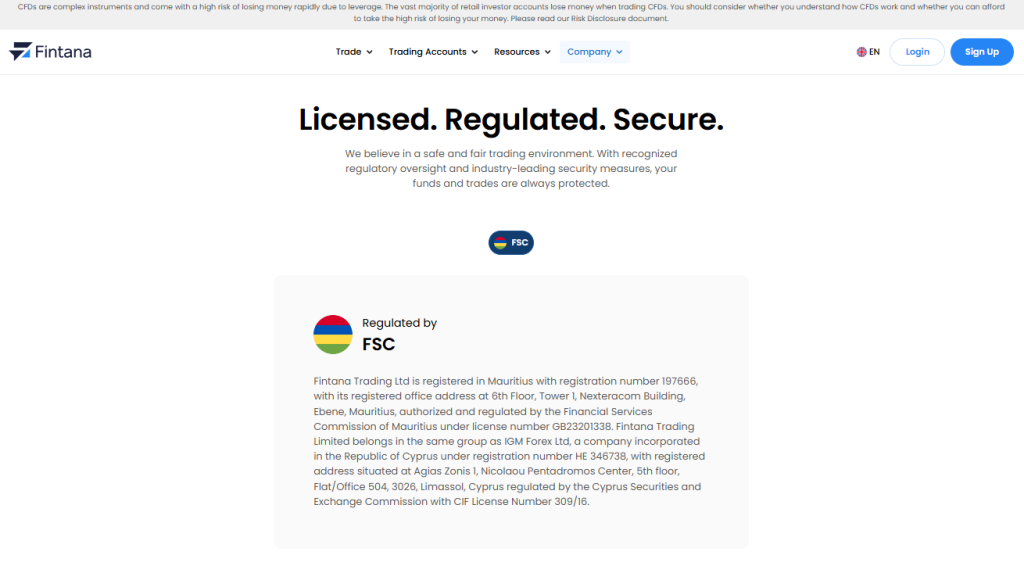Click the arrow next to Company
This screenshot has width=1024, height=573.
pyautogui.click(x=620, y=52)
